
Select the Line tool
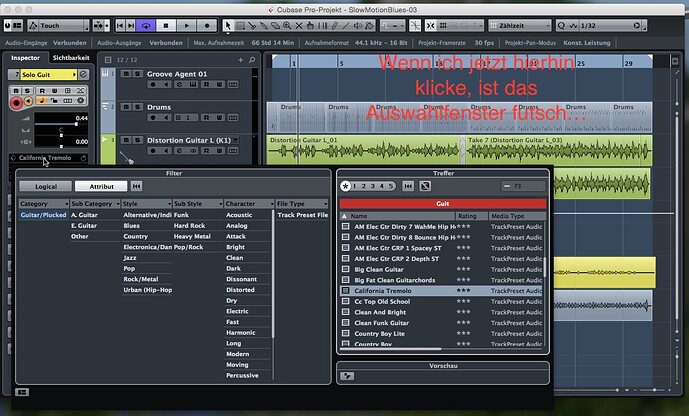pos(346,25)
